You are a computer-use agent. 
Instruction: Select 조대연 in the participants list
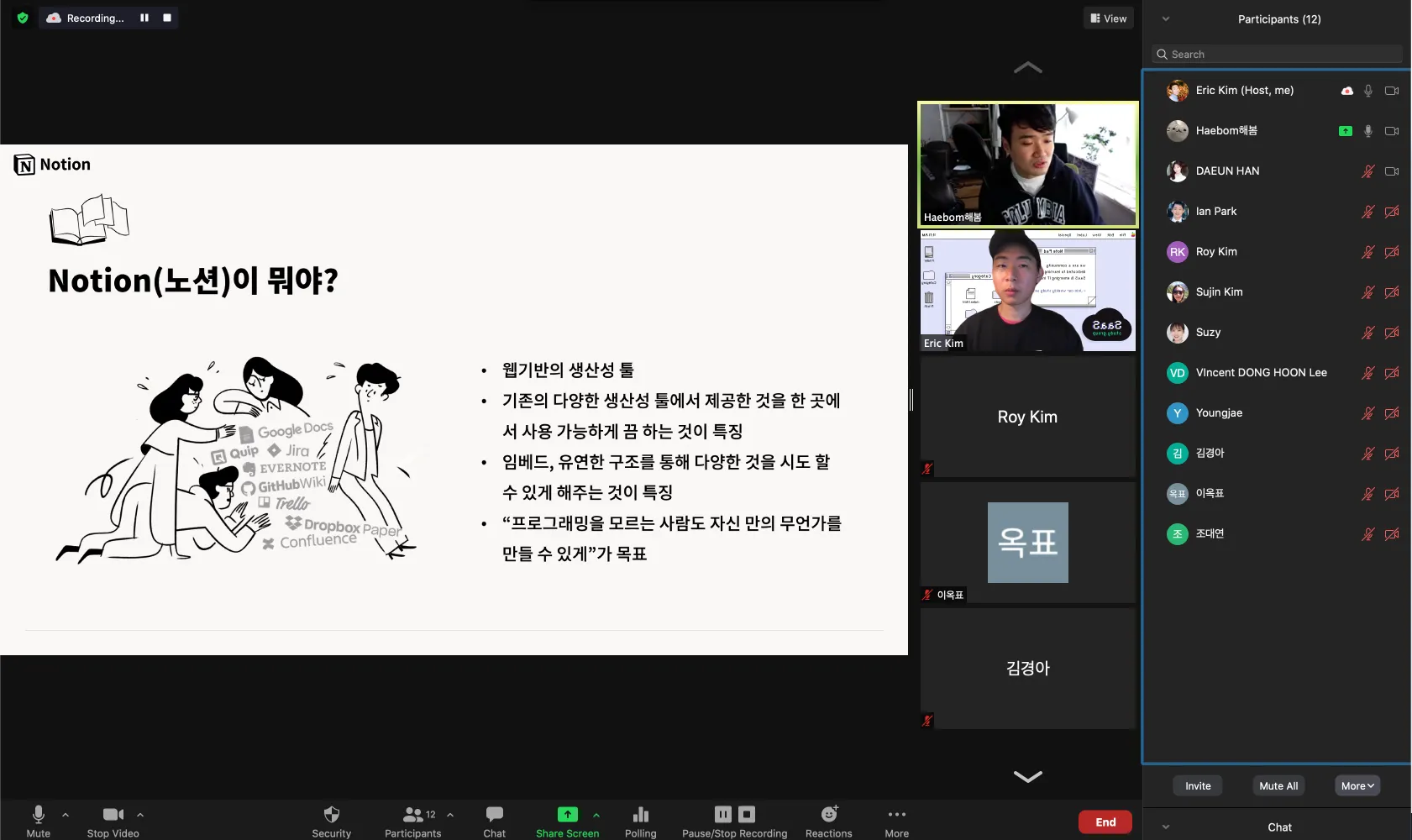tap(1277, 534)
